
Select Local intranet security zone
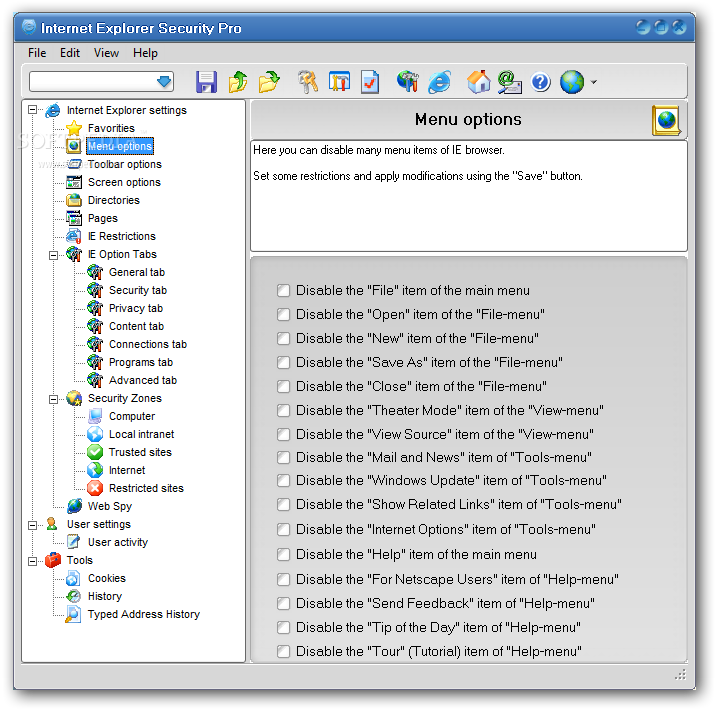point(141,434)
